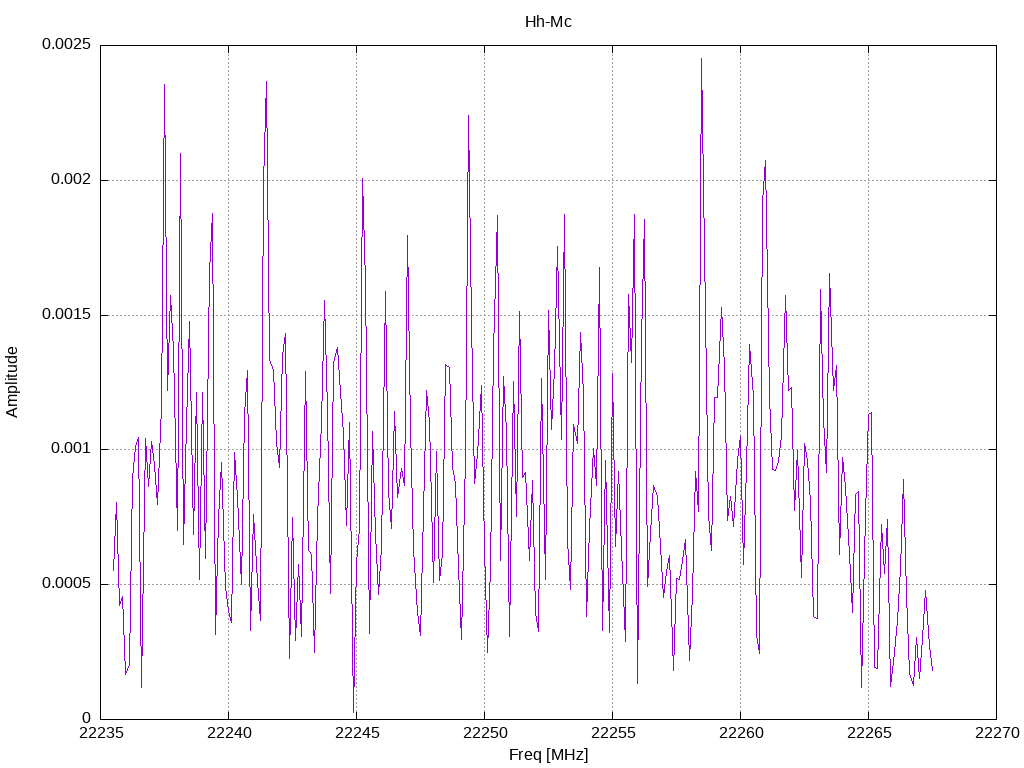
Task: Click y-axis tick value 0.0005
Action: pos(66,583)
